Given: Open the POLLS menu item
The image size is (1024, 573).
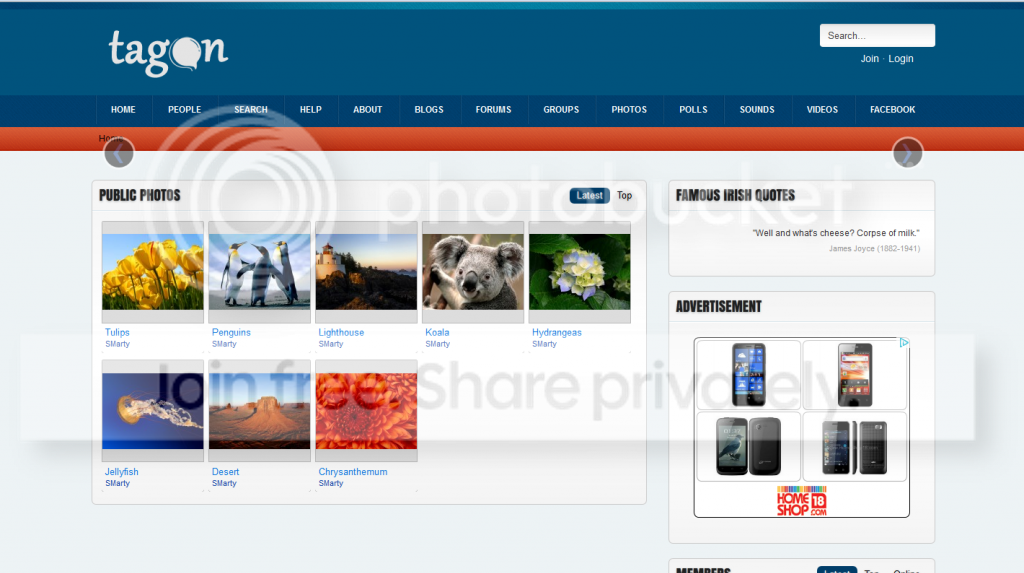Looking at the screenshot, I should coord(694,110).
